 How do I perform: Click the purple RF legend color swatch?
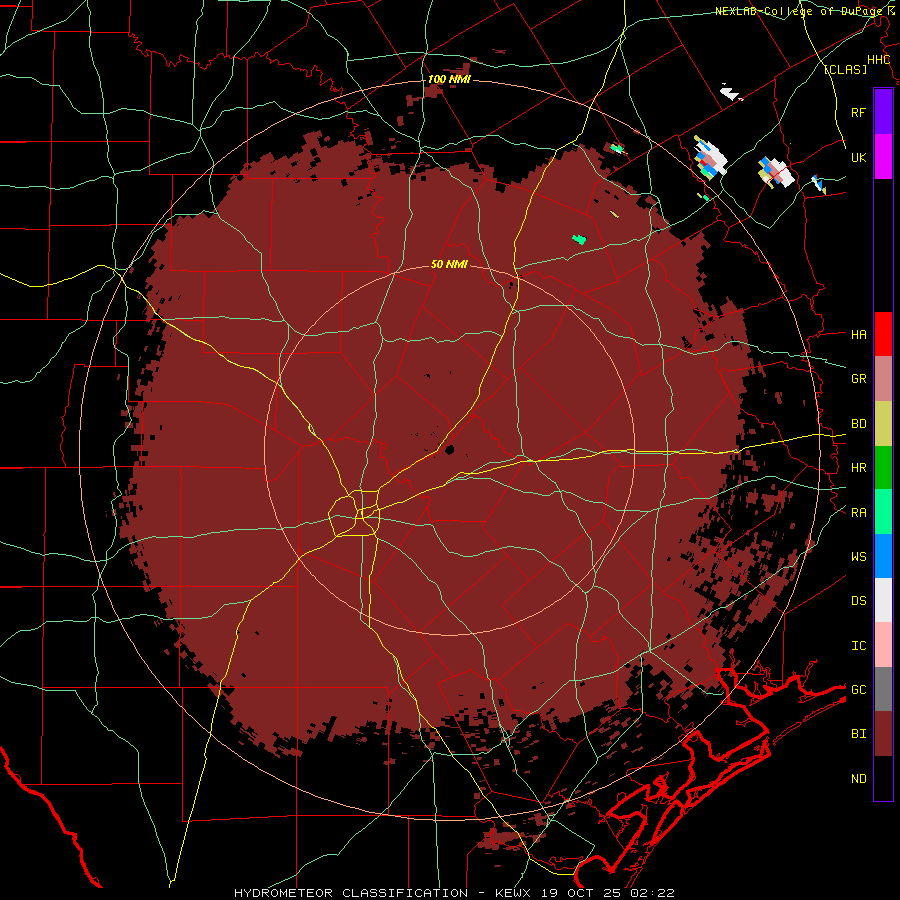pyautogui.click(x=883, y=112)
